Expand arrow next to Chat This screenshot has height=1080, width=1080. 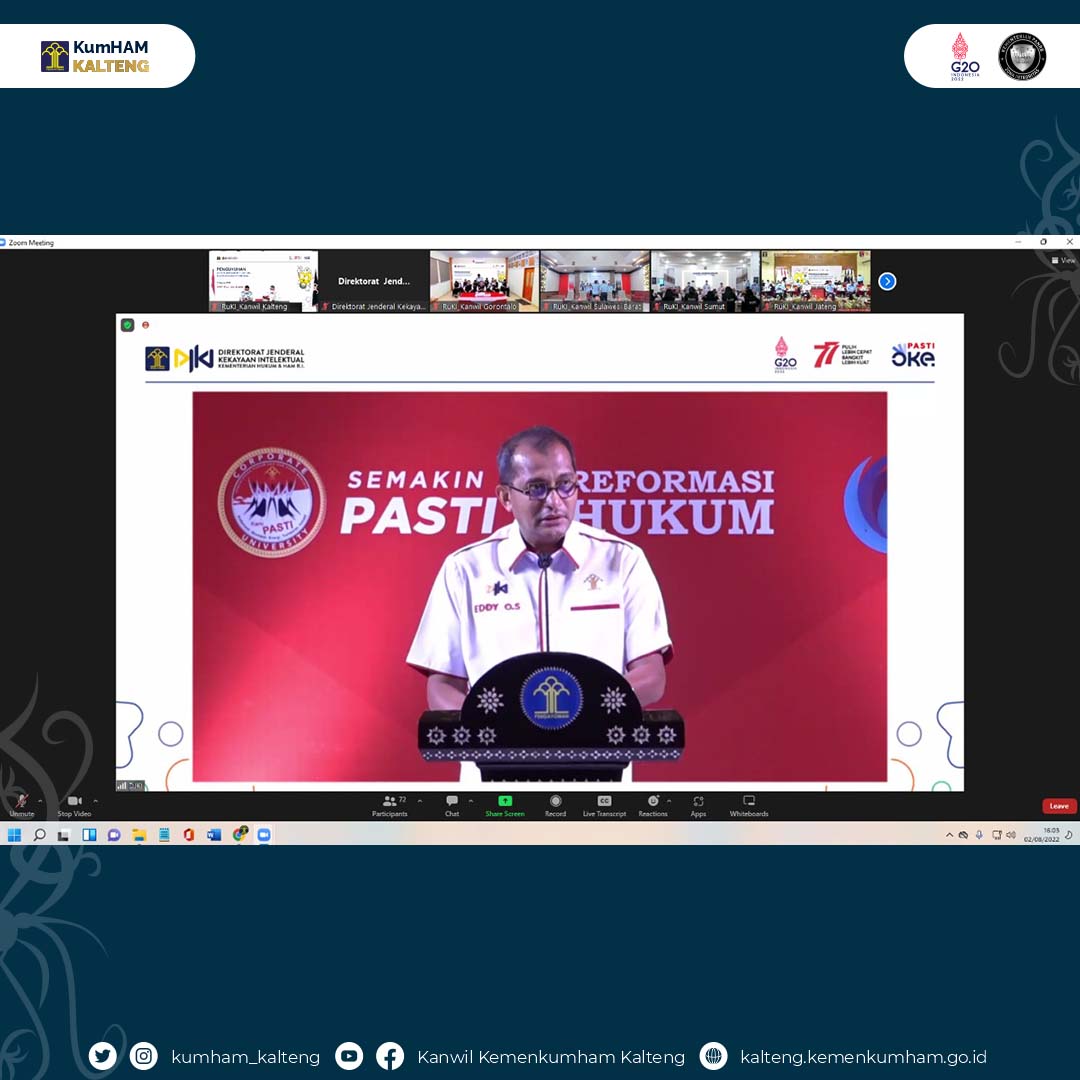tap(471, 801)
